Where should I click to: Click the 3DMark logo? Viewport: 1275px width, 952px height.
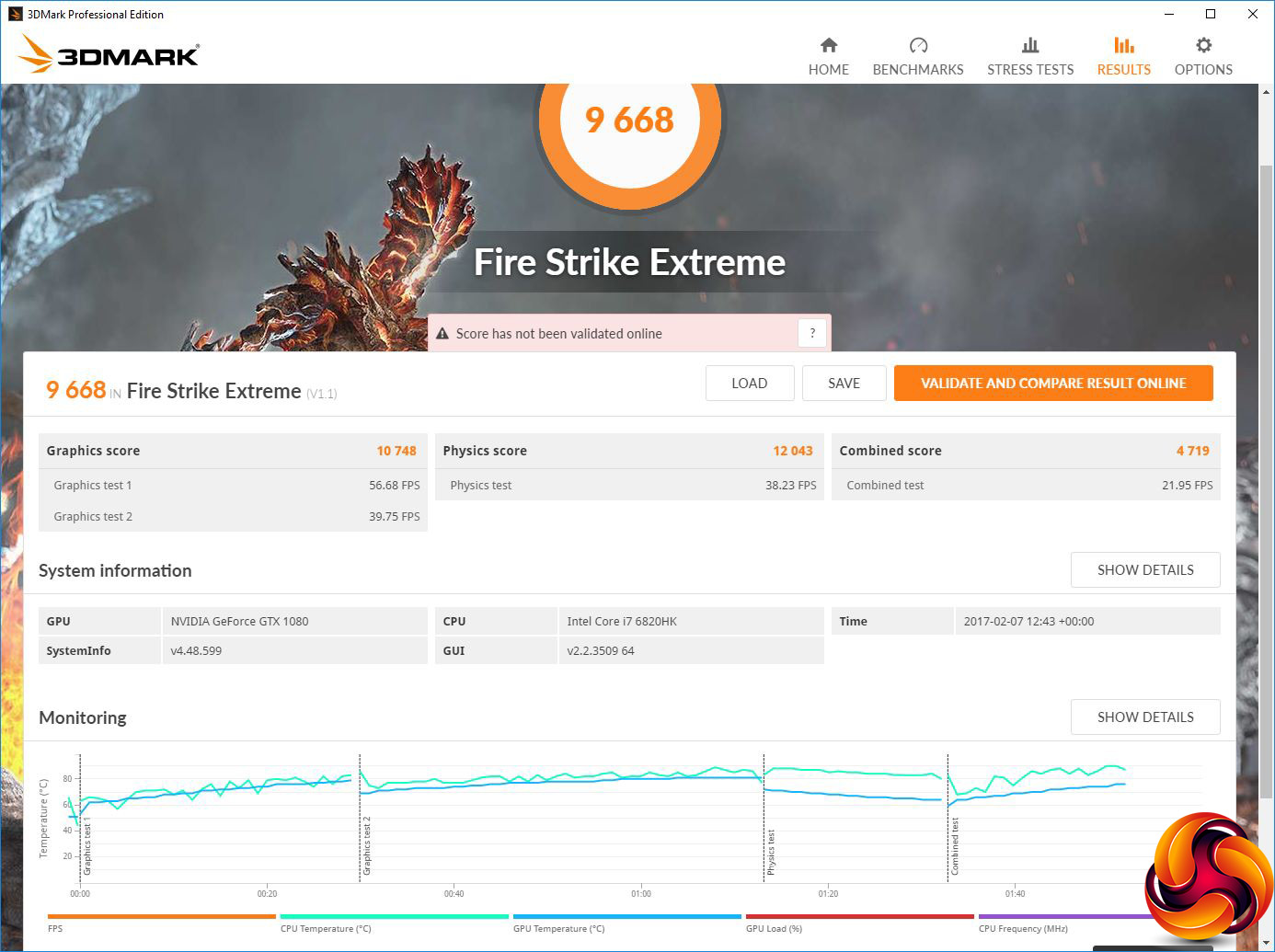[109, 54]
